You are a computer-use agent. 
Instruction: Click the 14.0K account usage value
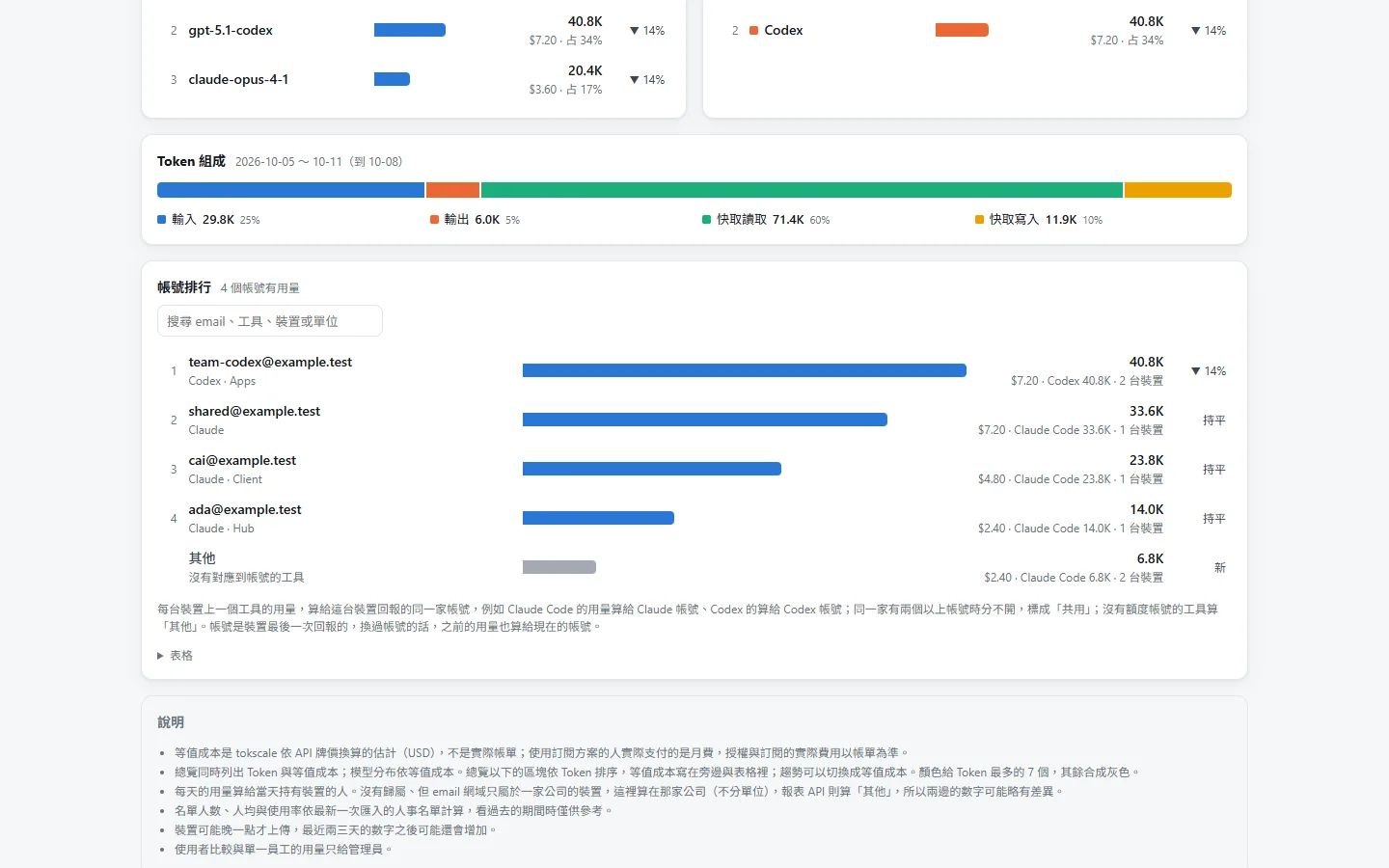tap(1146, 510)
